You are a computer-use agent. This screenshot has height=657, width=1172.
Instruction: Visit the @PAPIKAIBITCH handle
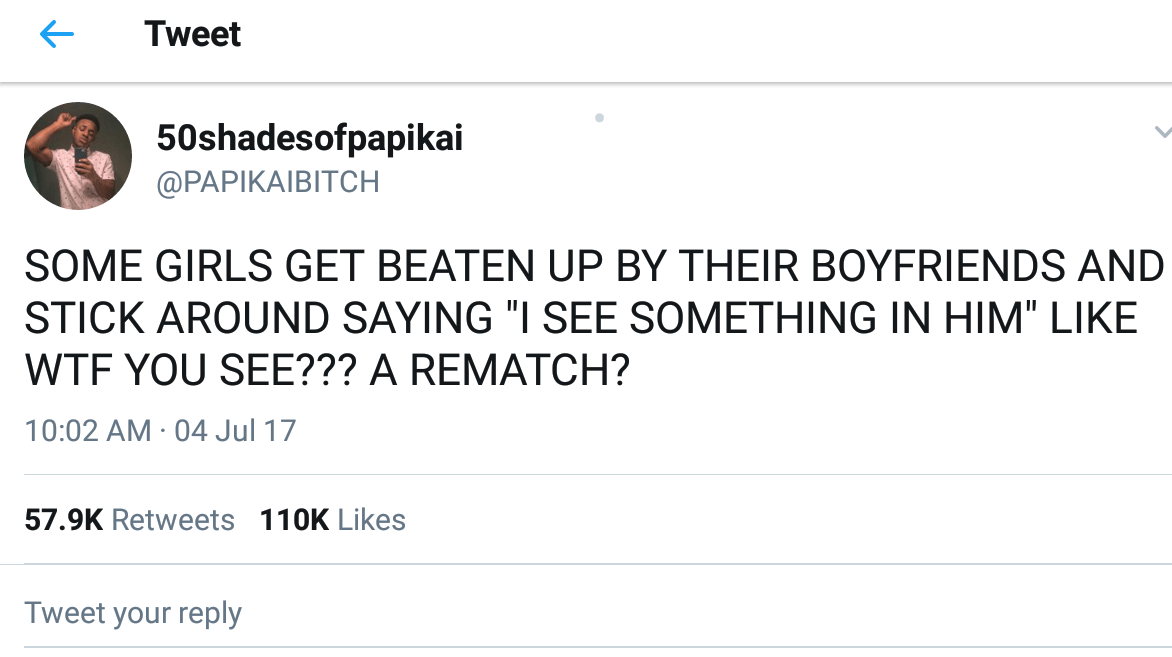point(268,182)
